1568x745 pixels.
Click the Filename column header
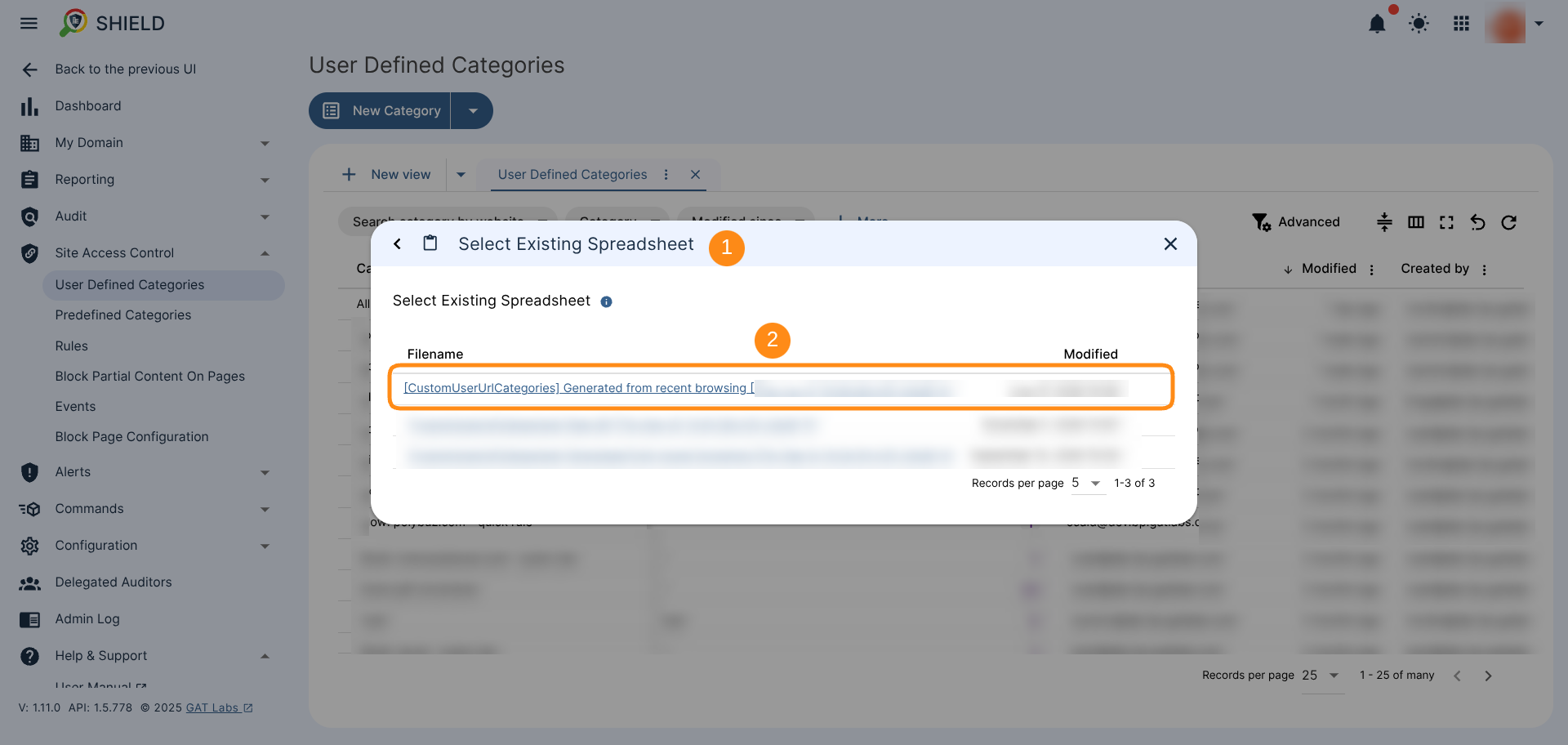(x=435, y=354)
